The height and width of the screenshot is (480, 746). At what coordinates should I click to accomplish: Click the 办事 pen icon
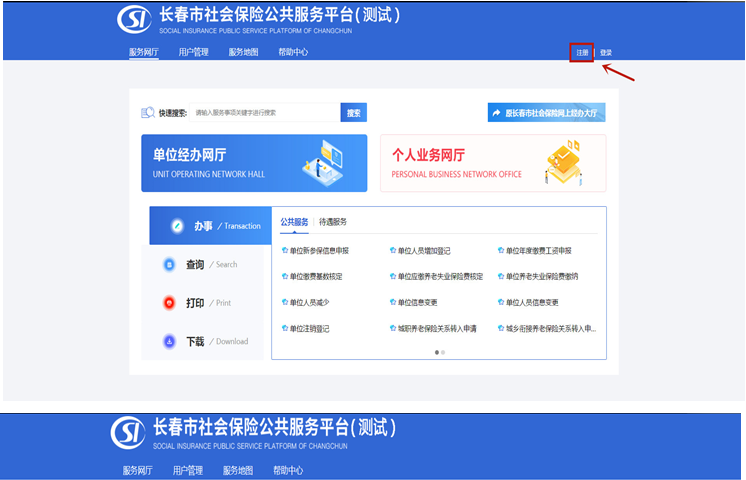tap(177, 226)
